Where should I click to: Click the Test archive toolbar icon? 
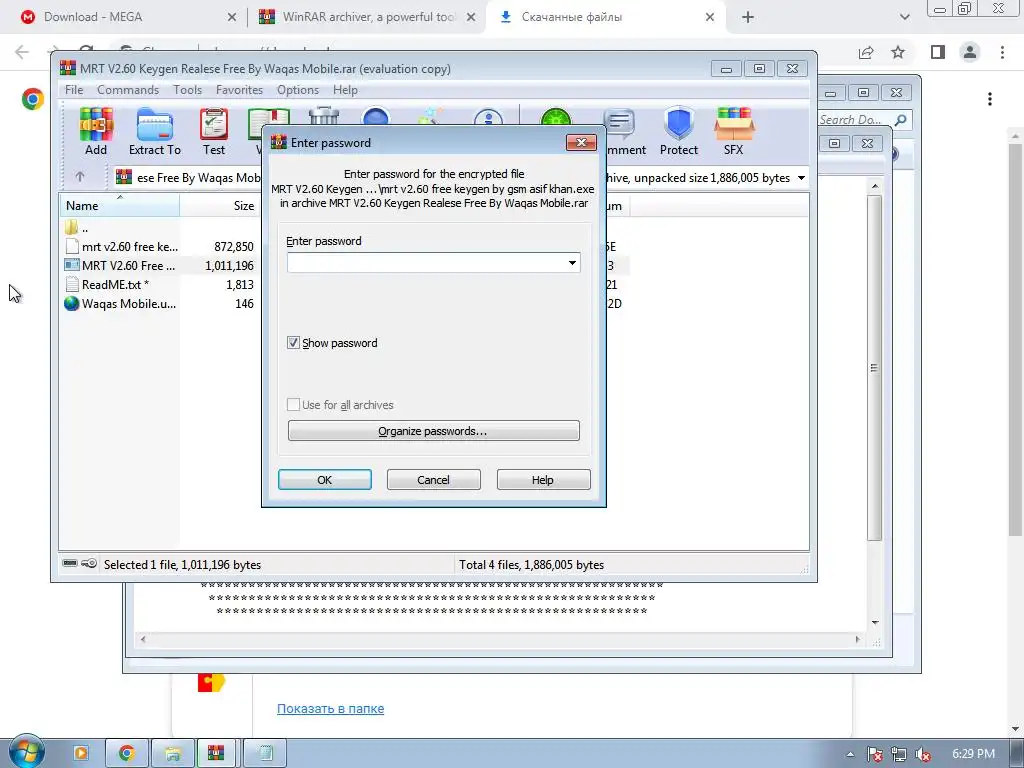point(214,131)
